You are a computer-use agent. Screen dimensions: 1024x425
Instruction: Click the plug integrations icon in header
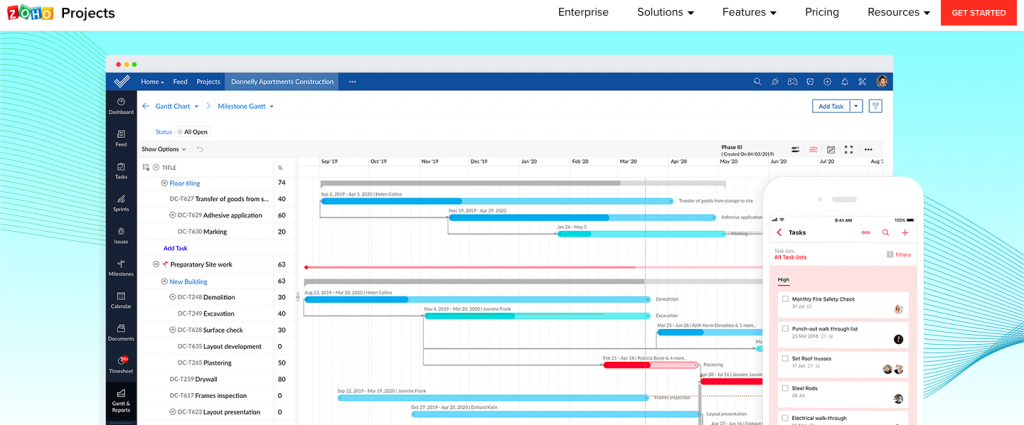[775, 82]
